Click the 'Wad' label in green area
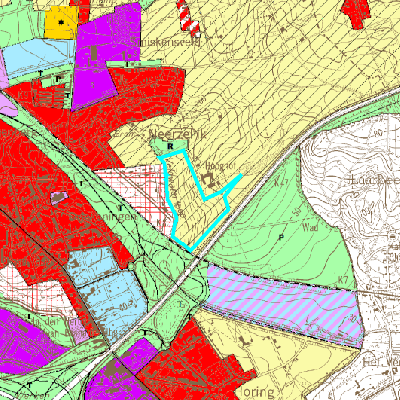Image resolution: width=400 pixels, height=400 pixels. (x=310, y=228)
